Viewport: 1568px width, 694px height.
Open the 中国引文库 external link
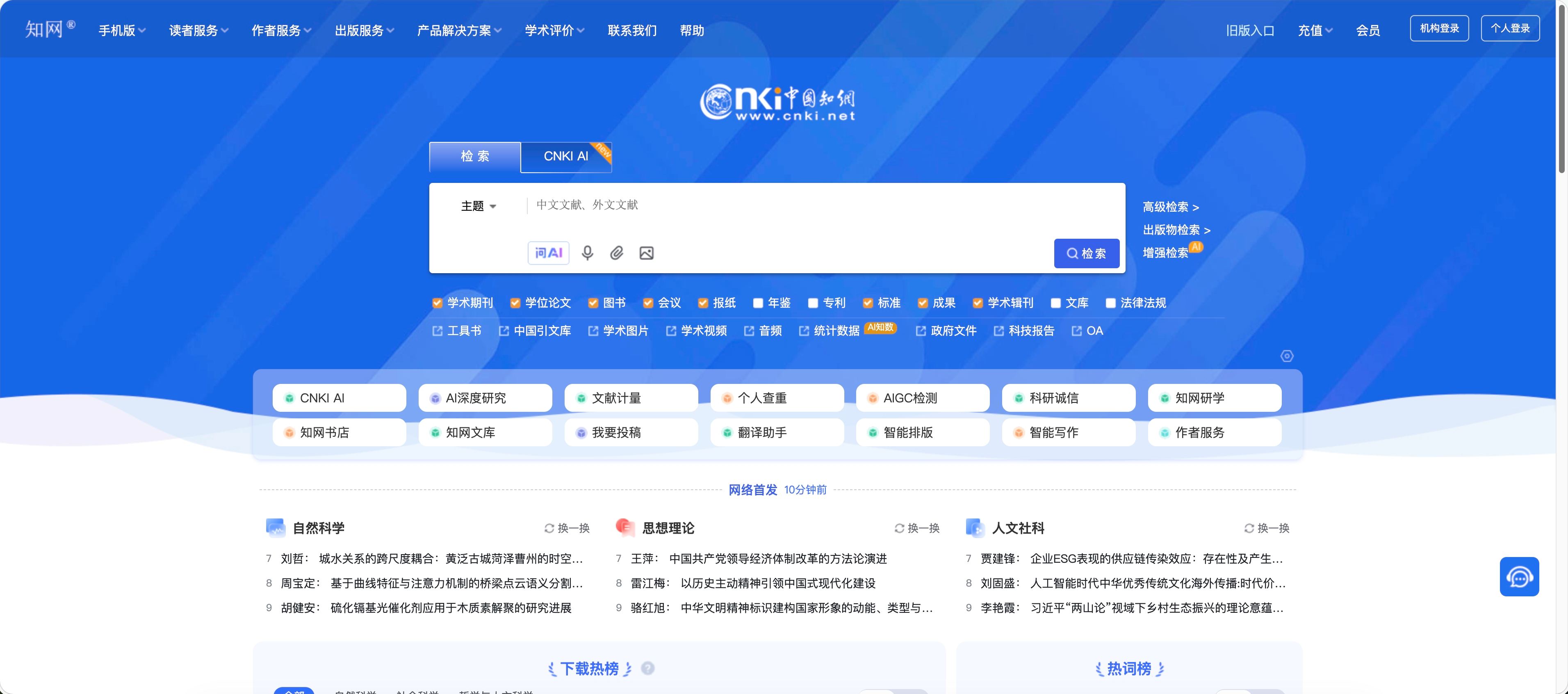click(535, 331)
